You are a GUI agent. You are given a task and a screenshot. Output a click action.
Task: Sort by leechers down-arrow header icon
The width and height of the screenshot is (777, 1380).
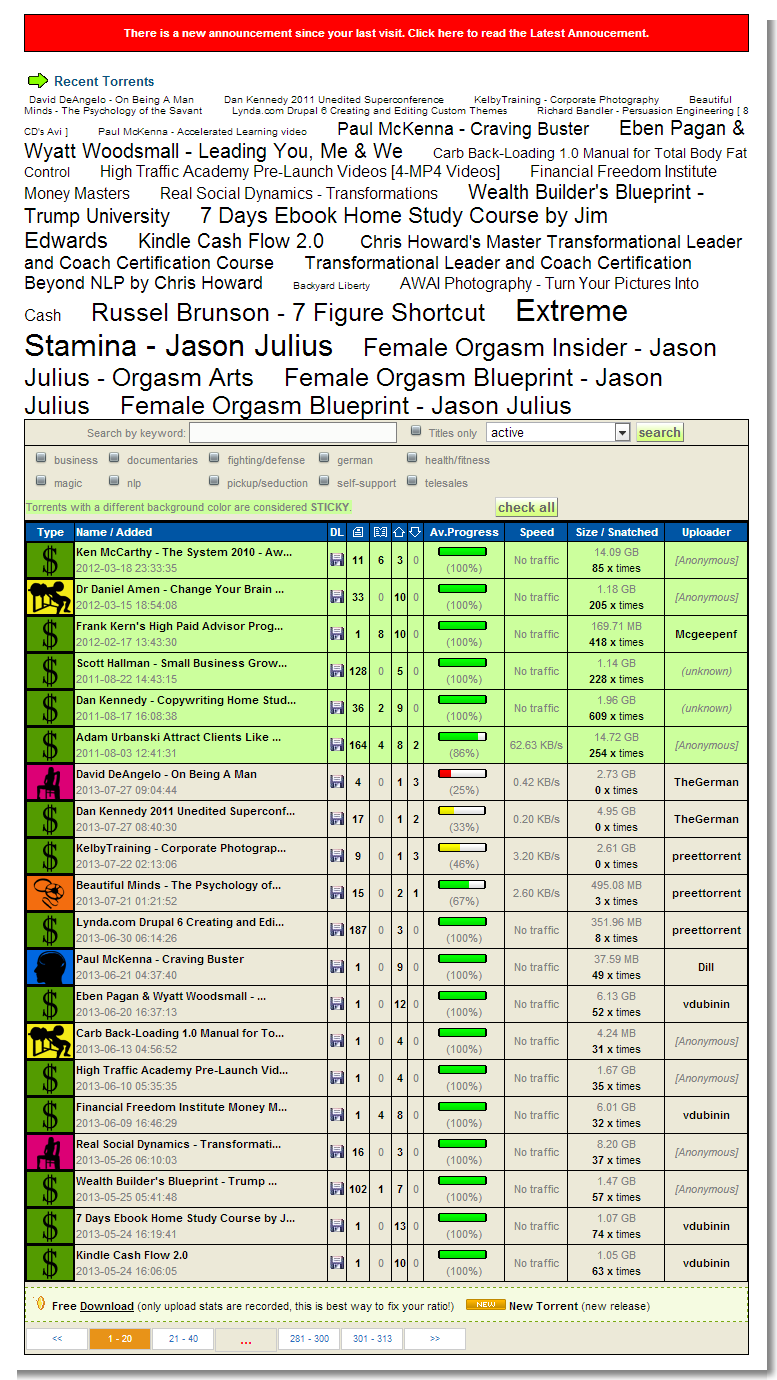click(415, 532)
